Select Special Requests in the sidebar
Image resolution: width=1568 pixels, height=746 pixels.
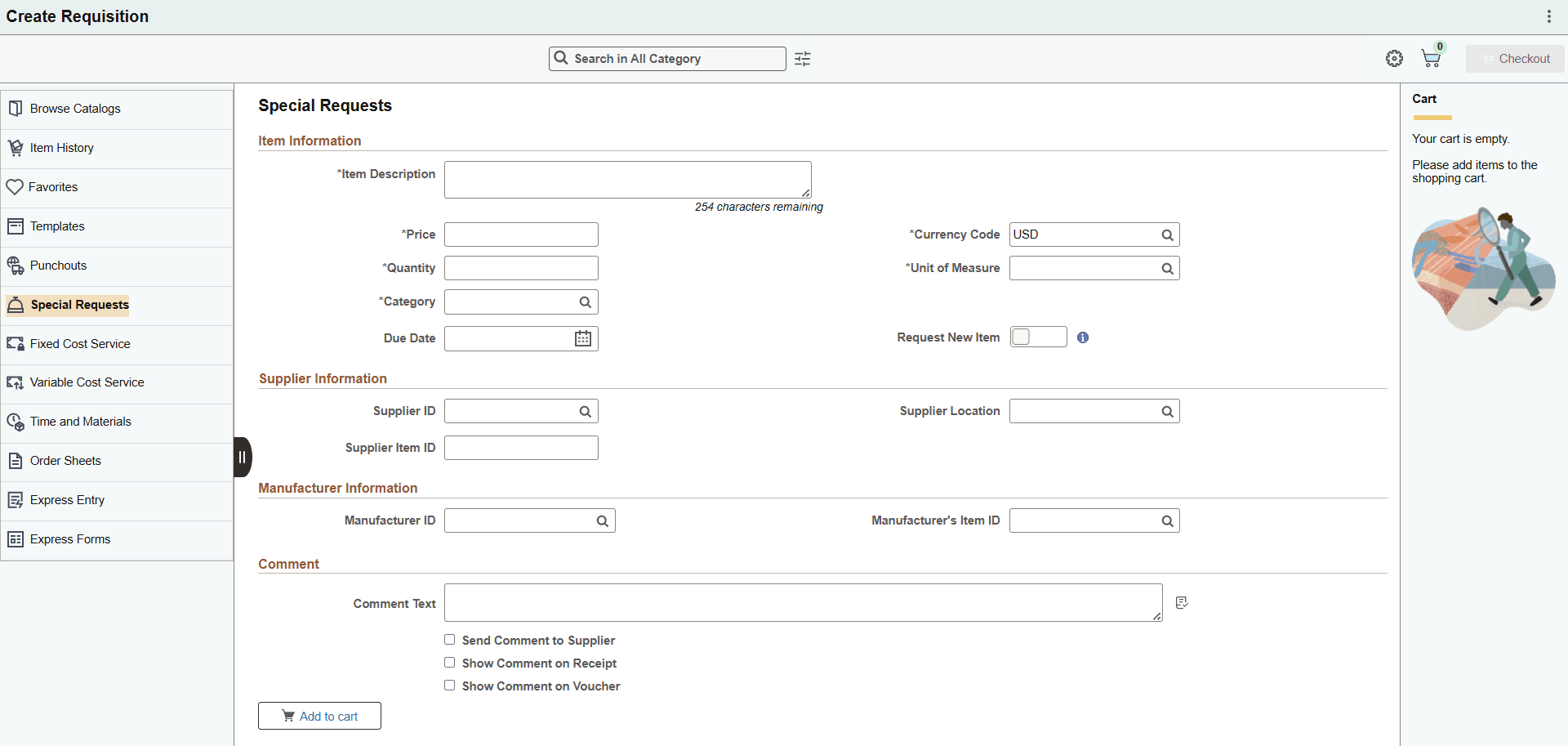tap(118, 306)
